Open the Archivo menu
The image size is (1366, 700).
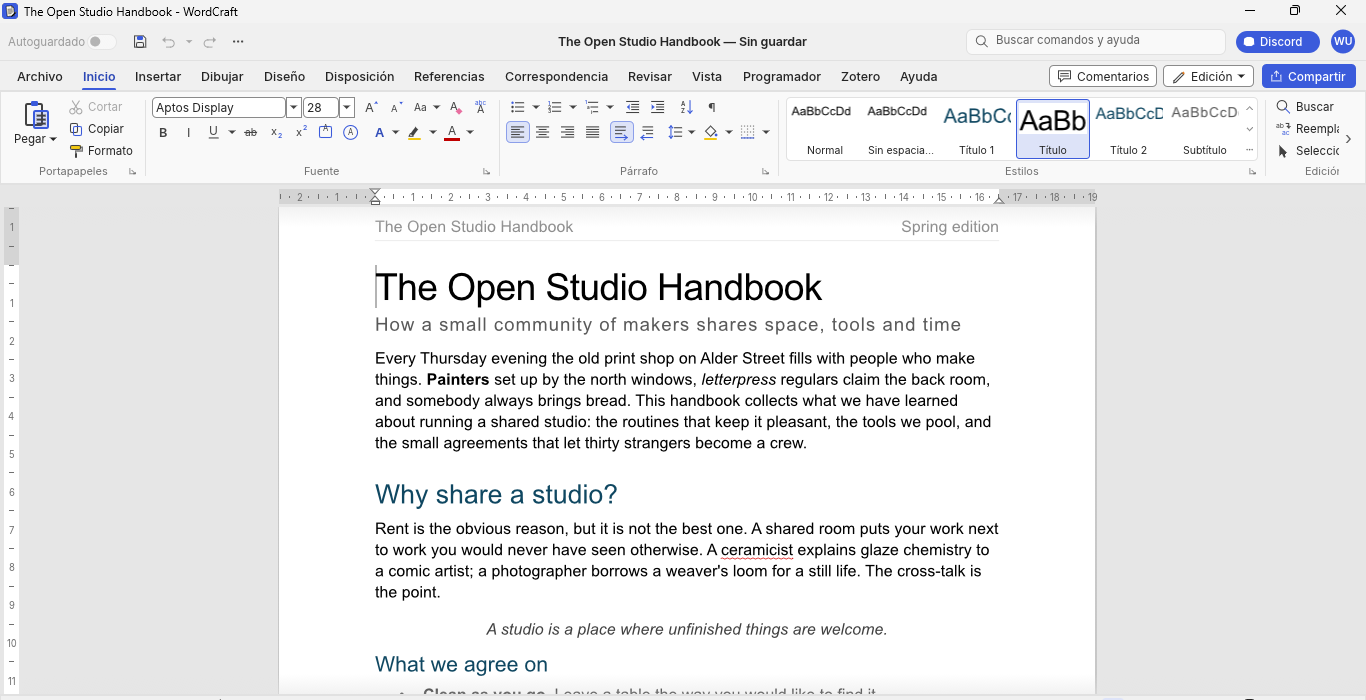tap(40, 76)
